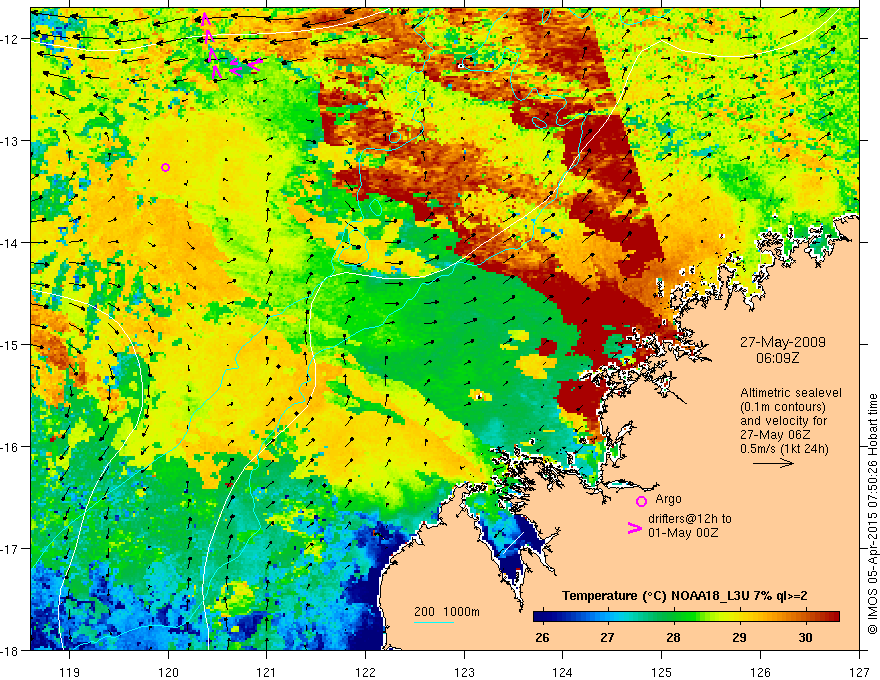Click the magenta Argo circle in legend
The width and height of the screenshot is (880, 680).
[x=641, y=501]
